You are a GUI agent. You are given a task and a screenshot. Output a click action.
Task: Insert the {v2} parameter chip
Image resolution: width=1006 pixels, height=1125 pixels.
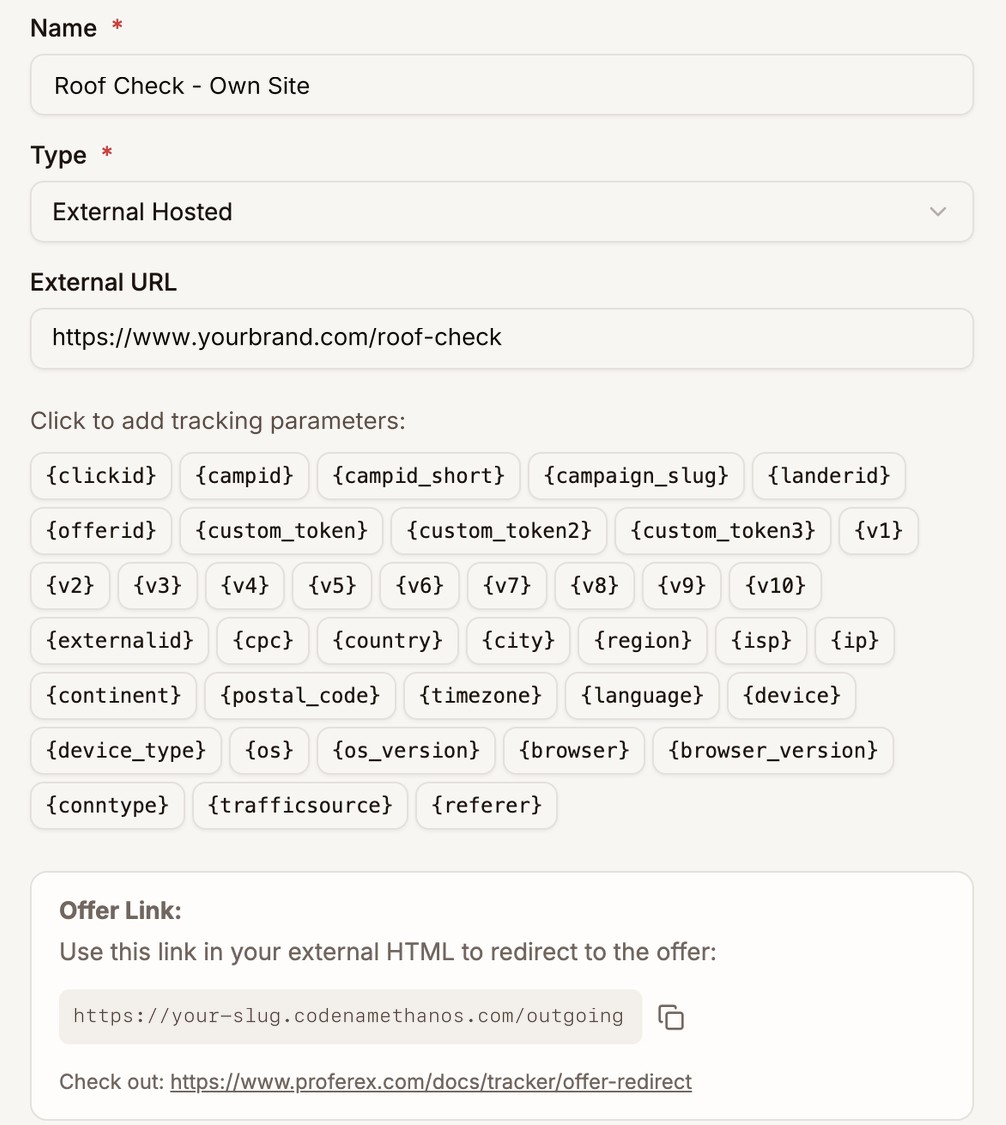(70, 585)
